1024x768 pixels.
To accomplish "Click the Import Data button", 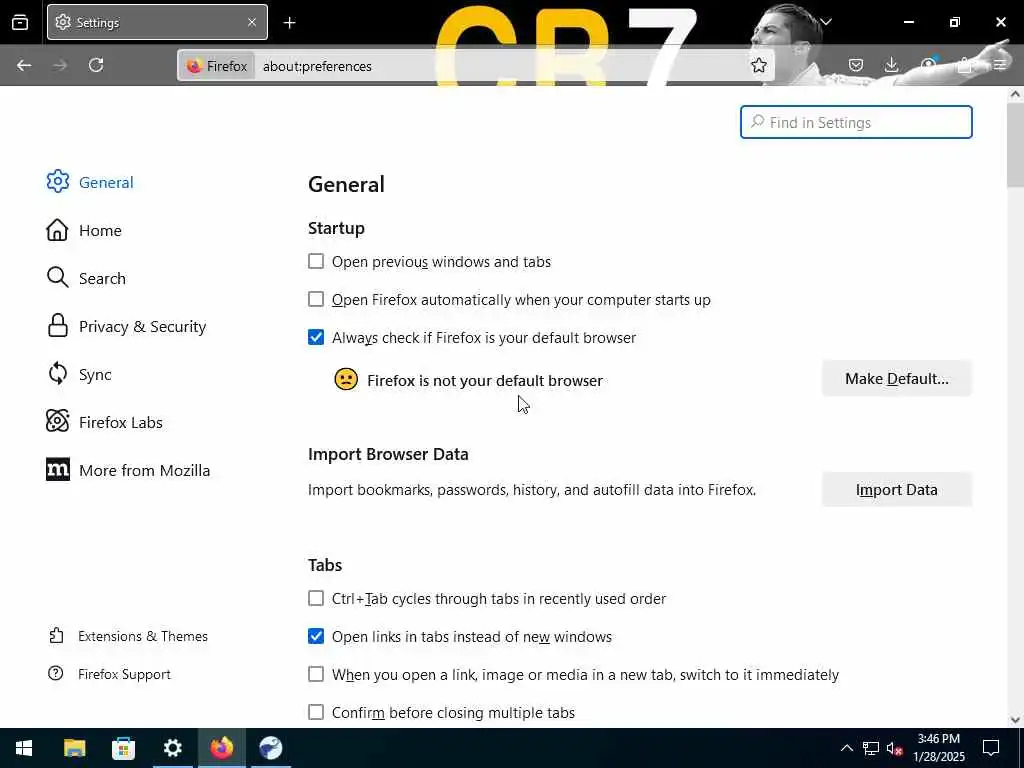I will (897, 490).
